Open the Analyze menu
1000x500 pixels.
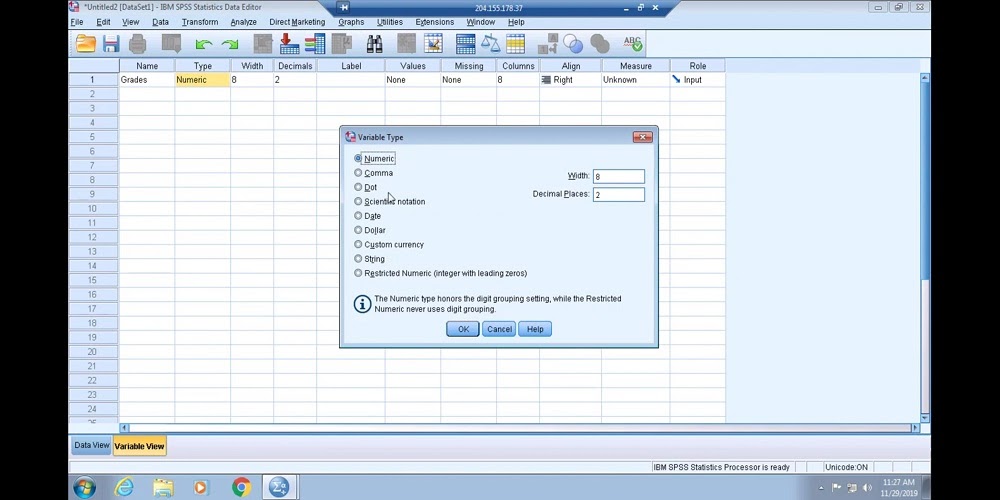point(243,22)
